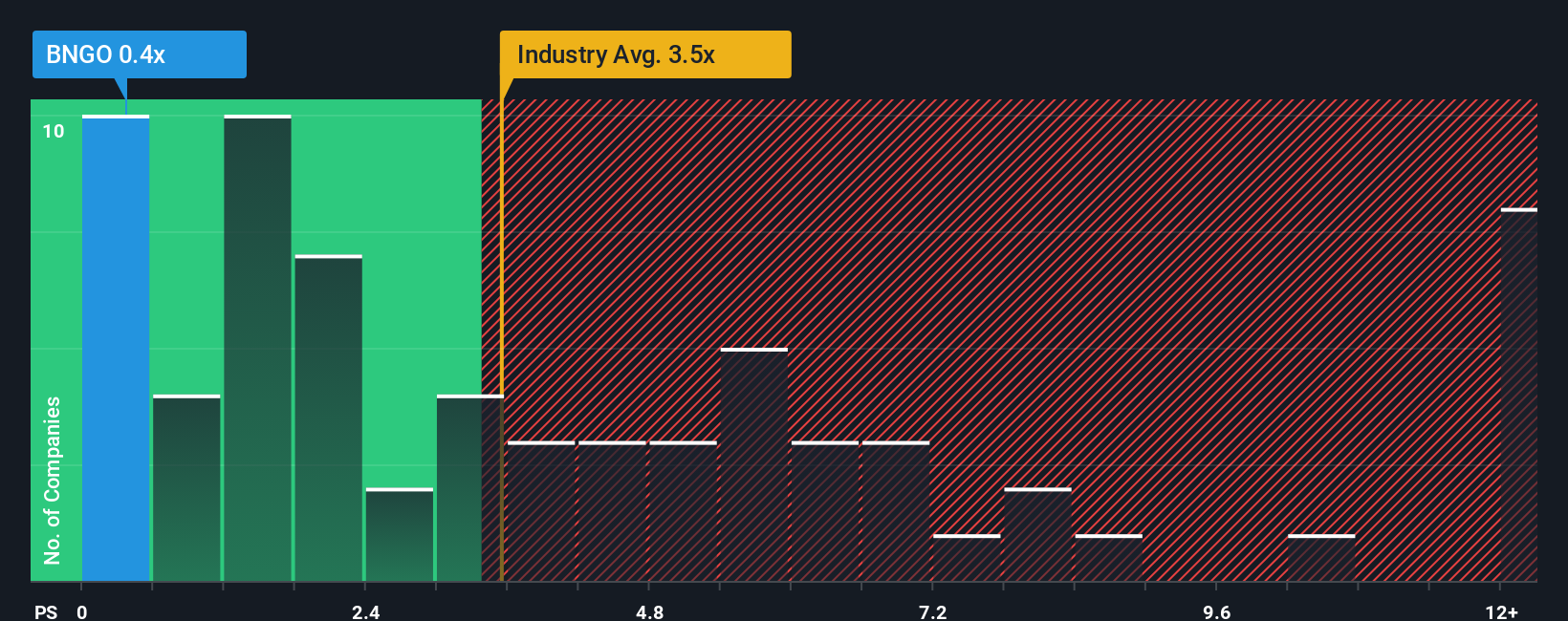This screenshot has width=1568, height=621.
Task: Click the 12+ PS bar
Action: tap(1519, 395)
